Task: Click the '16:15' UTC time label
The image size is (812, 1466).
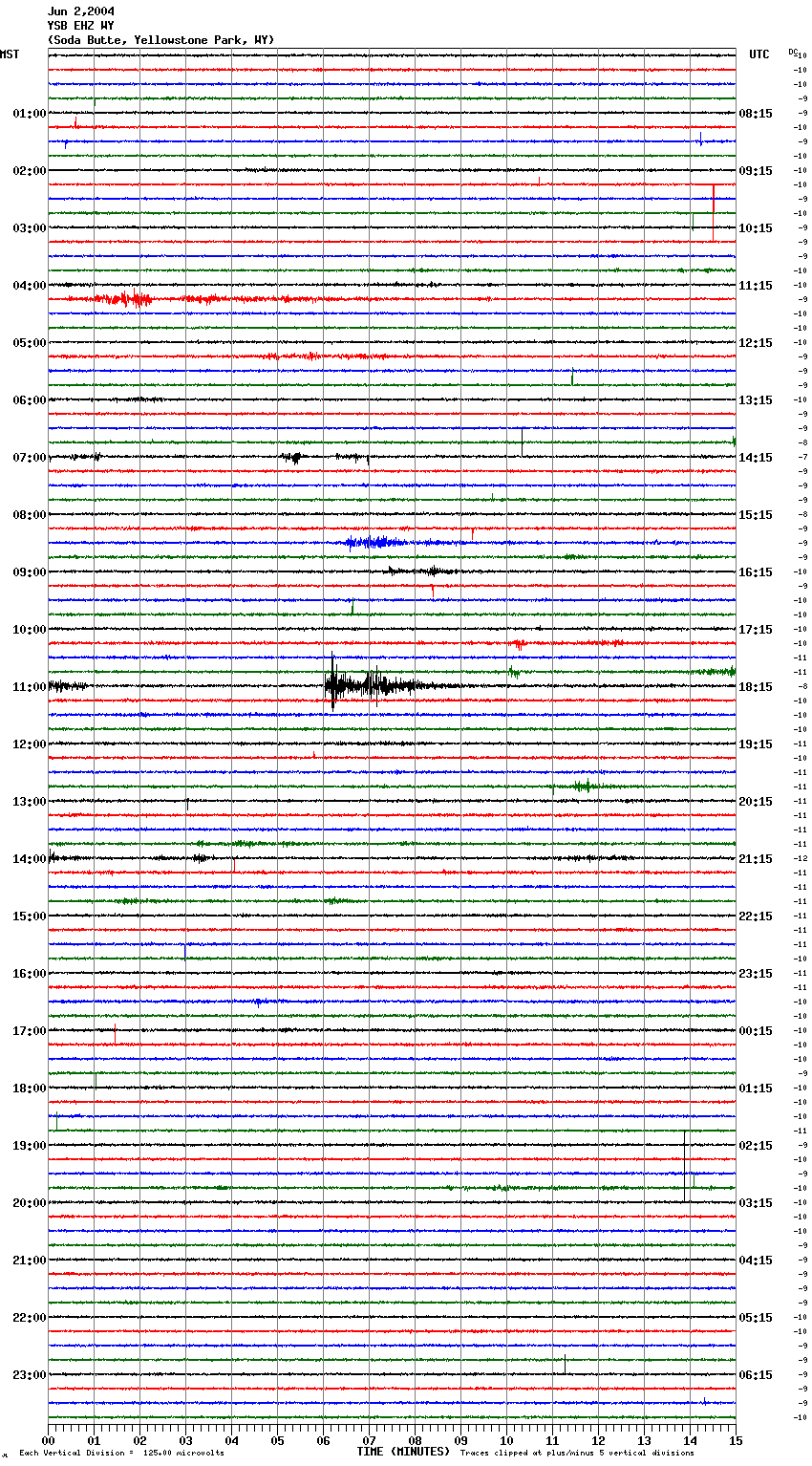Action: pyautogui.click(x=756, y=572)
